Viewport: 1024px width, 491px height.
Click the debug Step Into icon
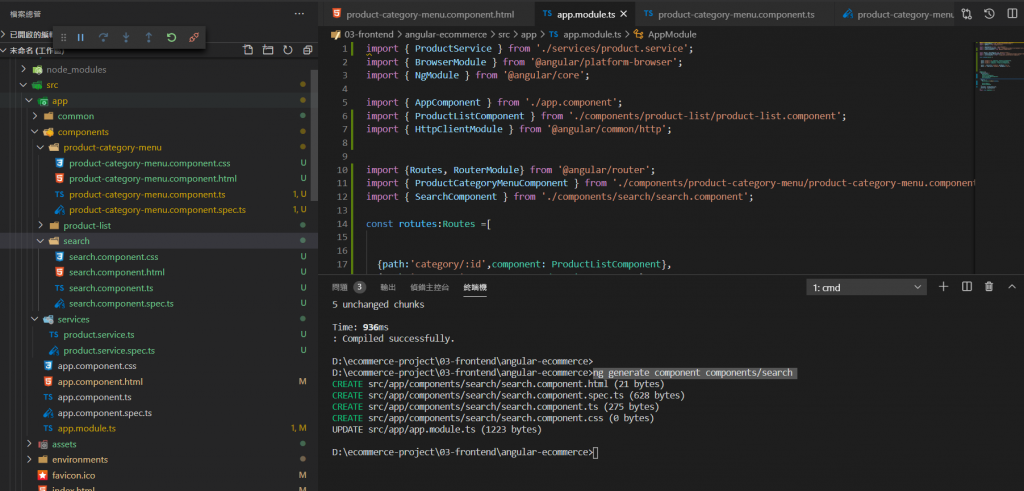click(x=126, y=37)
